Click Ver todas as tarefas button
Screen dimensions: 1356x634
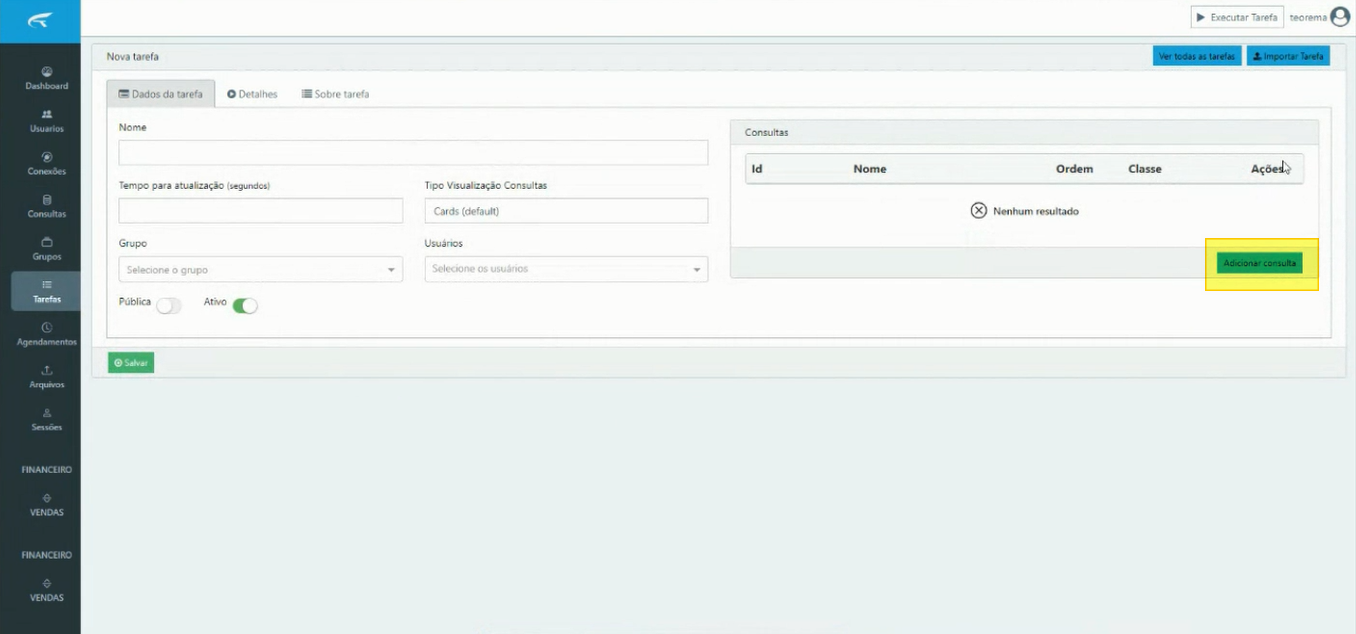click(x=1197, y=56)
